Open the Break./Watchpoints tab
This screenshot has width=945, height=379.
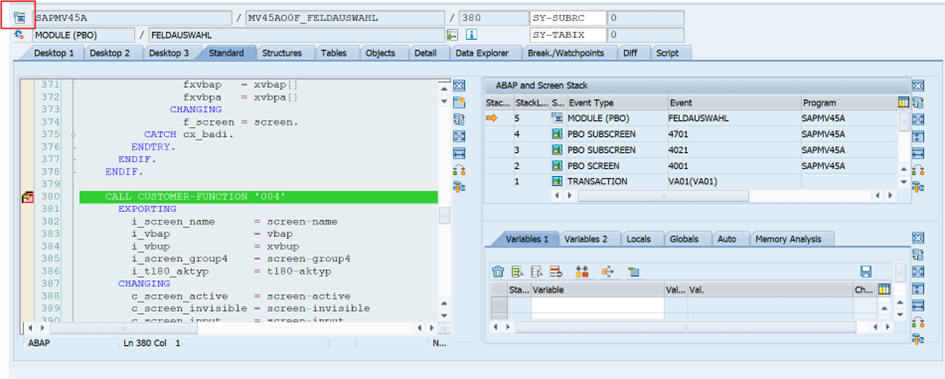click(x=565, y=53)
